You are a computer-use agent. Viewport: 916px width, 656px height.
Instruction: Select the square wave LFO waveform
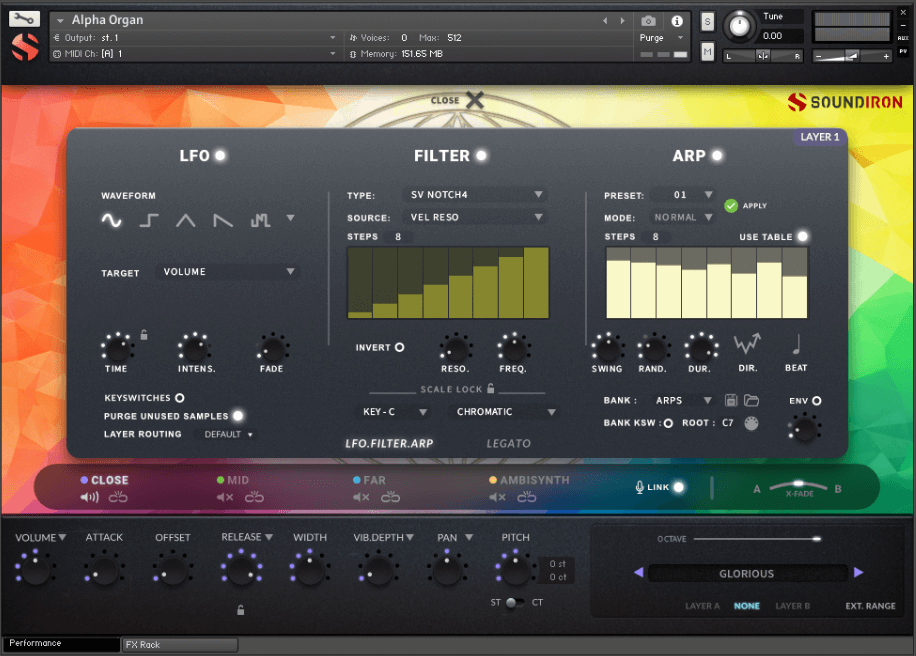pyautogui.click(x=149, y=221)
